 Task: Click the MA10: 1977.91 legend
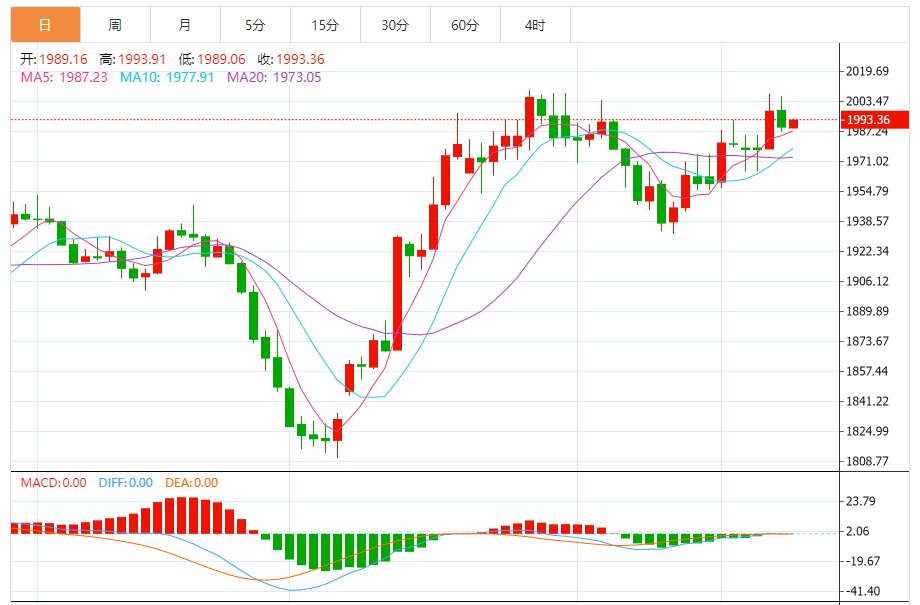pos(167,77)
